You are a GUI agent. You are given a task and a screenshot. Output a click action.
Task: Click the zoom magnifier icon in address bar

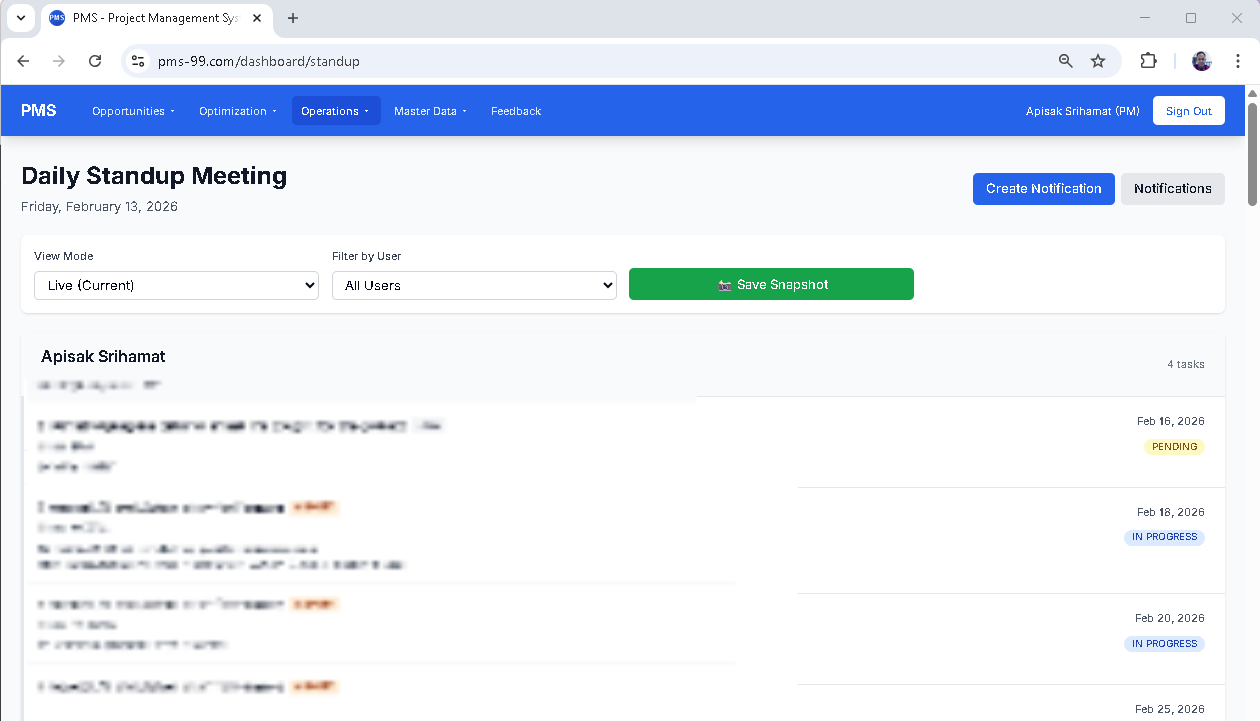coord(1066,61)
